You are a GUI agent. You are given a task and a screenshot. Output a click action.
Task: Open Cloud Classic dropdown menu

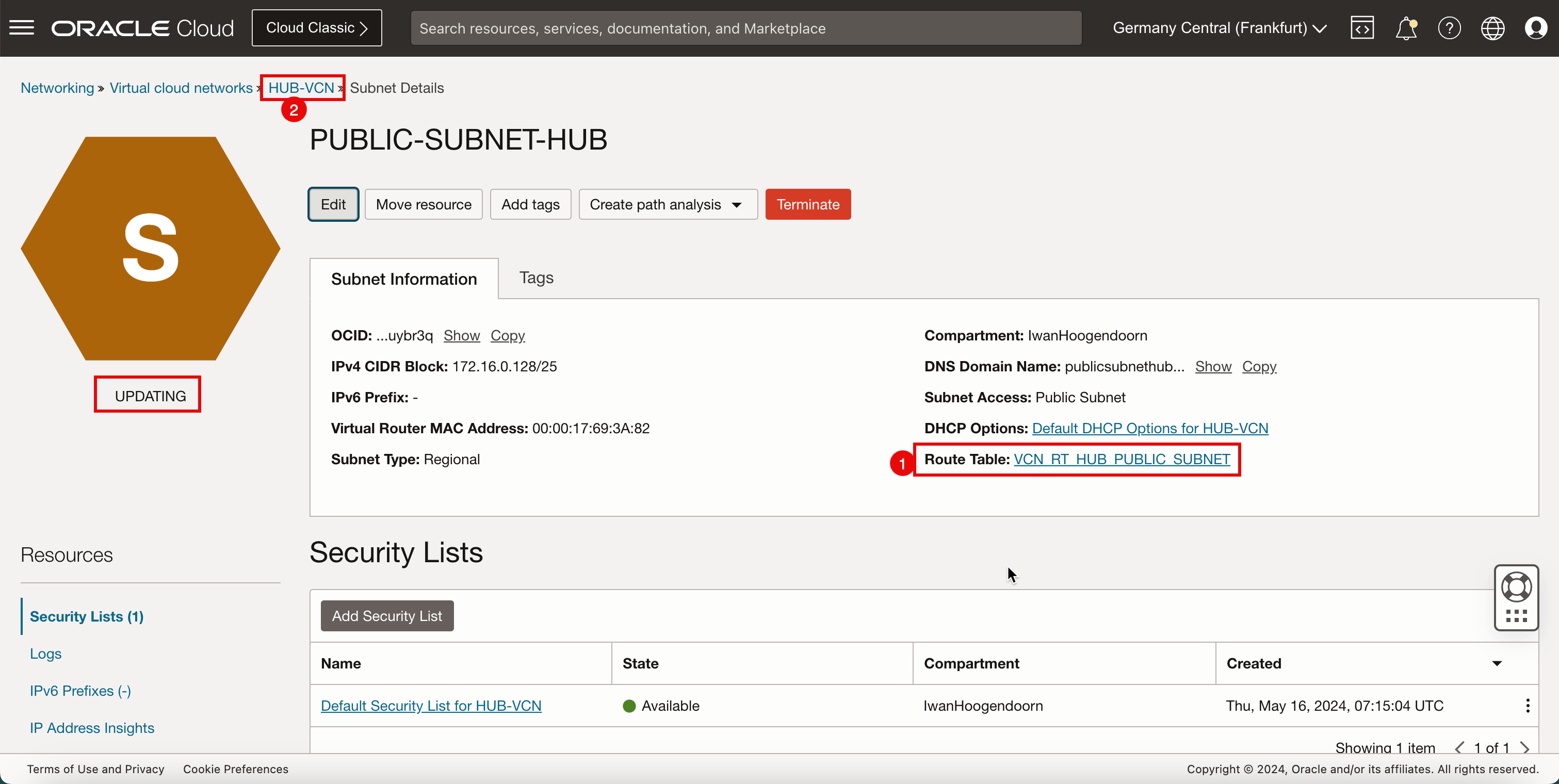[x=317, y=27]
